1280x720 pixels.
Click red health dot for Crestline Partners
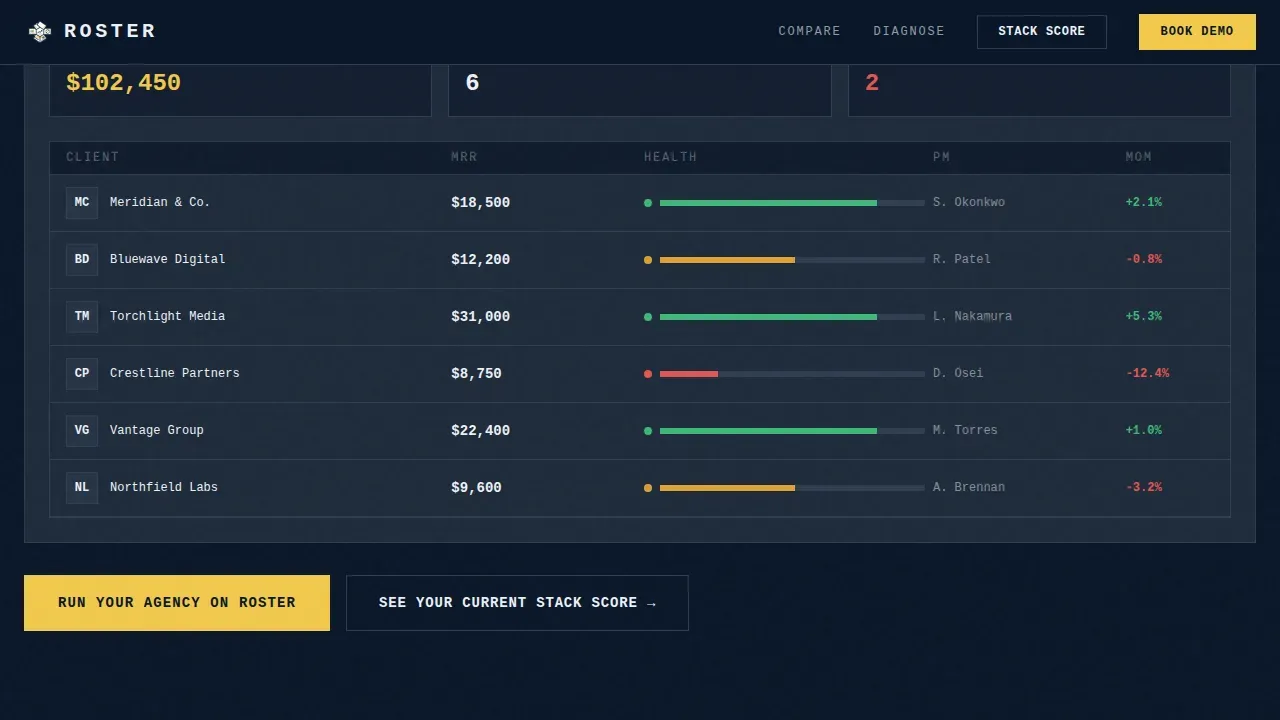648,374
